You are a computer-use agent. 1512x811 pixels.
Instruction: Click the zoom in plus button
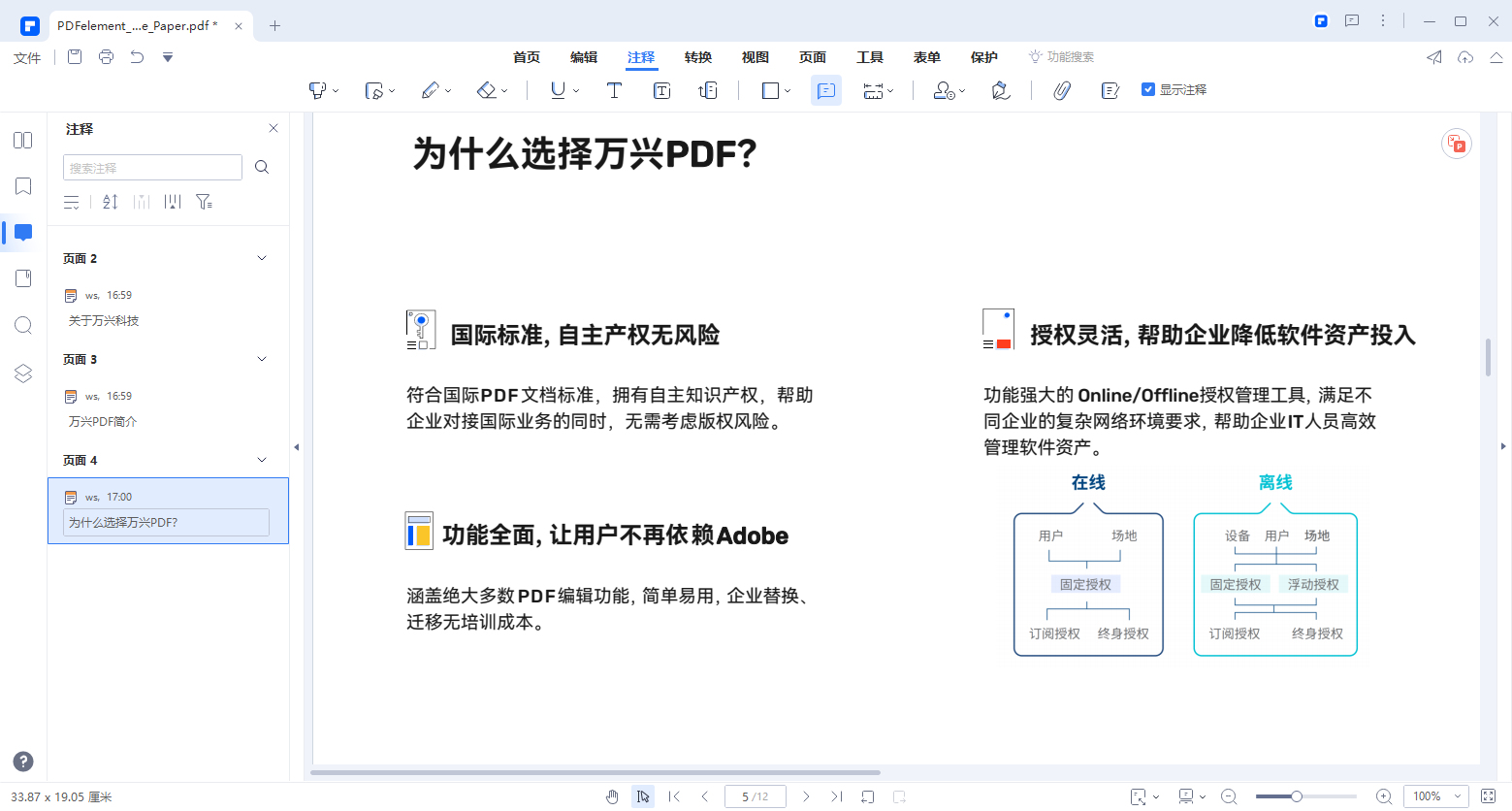pos(1384,796)
